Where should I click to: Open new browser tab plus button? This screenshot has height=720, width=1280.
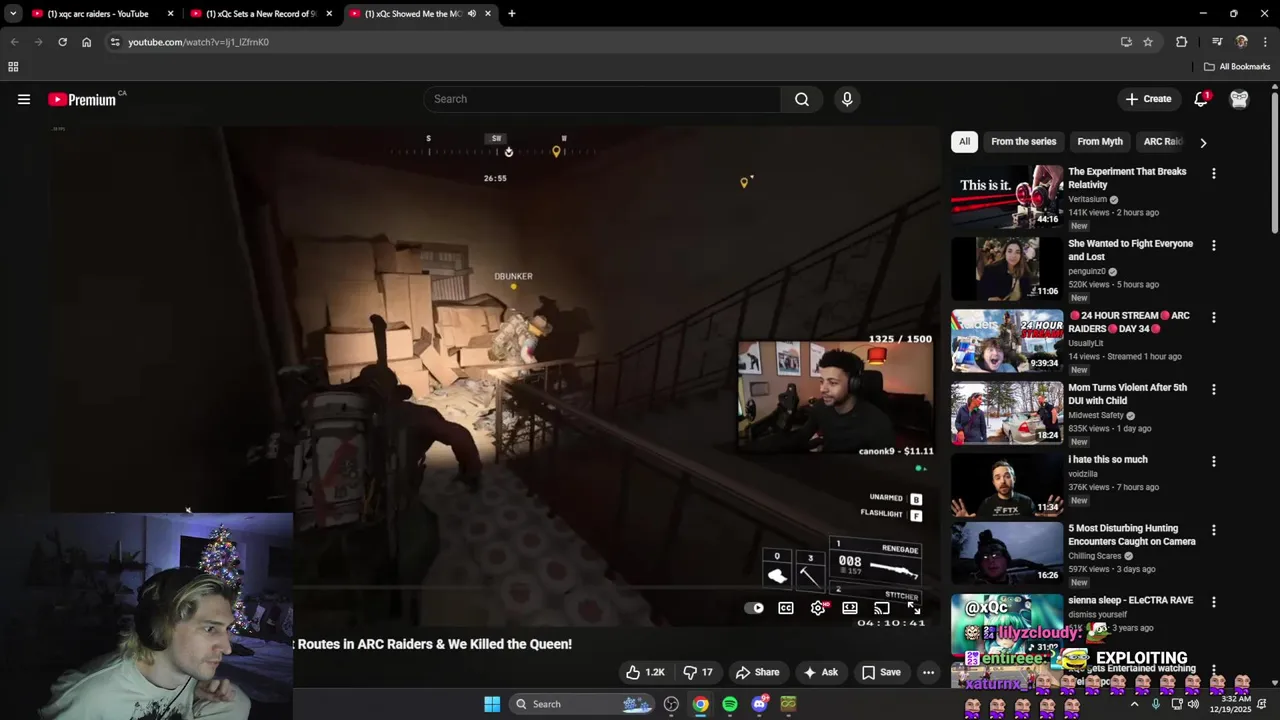point(511,14)
